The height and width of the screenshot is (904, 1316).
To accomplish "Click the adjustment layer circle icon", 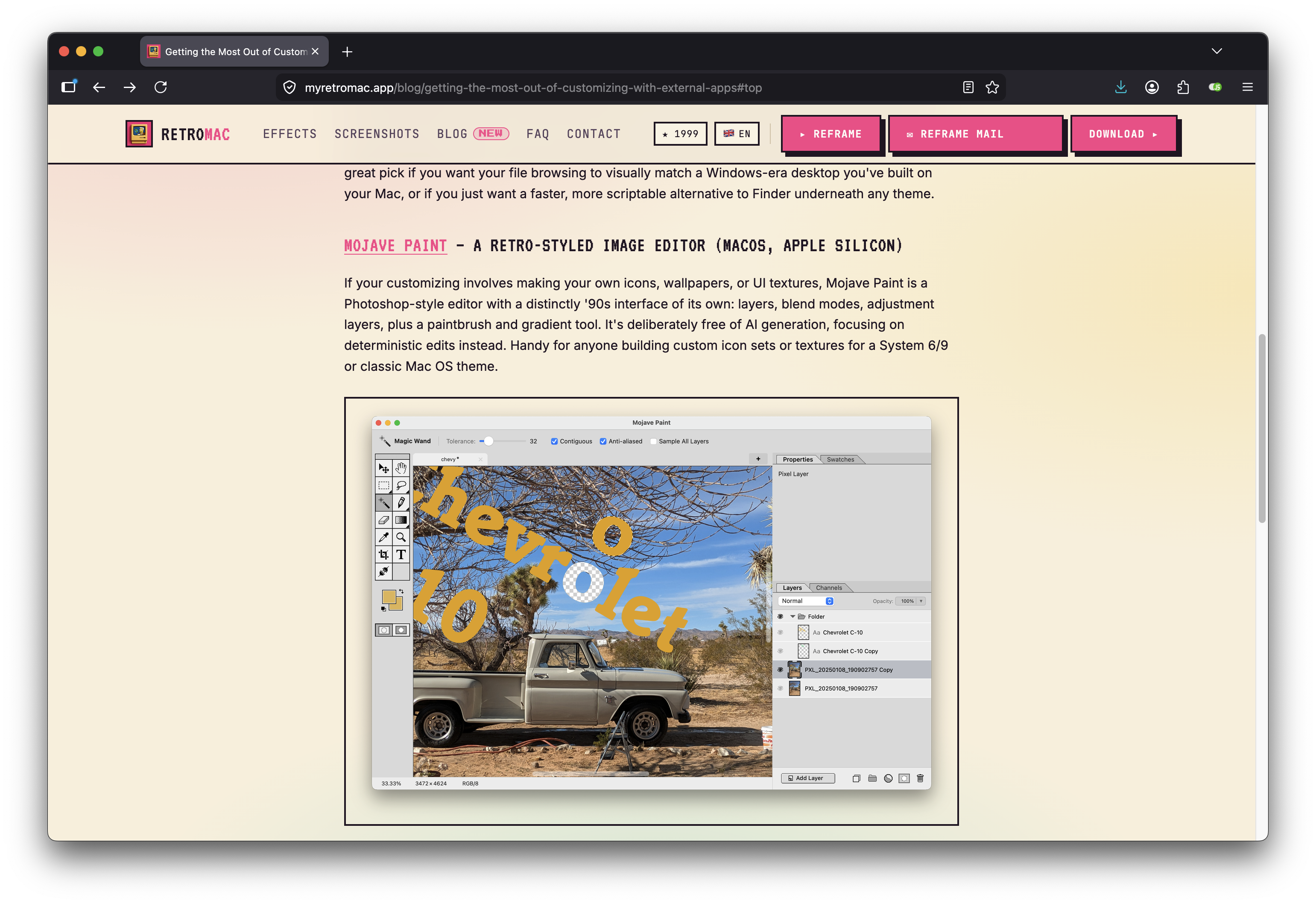I will point(888,778).
